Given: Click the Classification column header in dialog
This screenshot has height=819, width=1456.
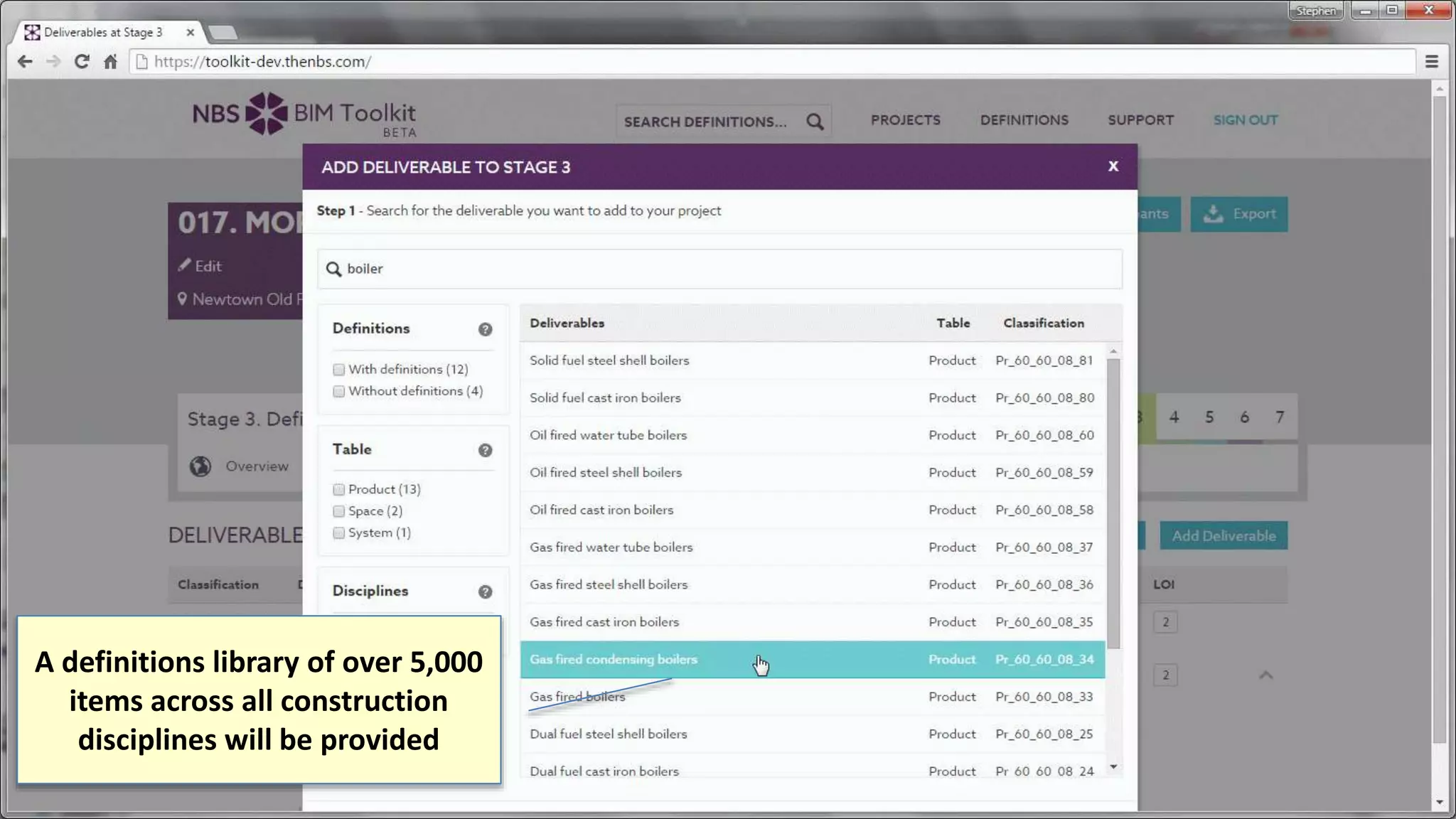Looking at the screenshot, I should click(x=1044, y=323).
